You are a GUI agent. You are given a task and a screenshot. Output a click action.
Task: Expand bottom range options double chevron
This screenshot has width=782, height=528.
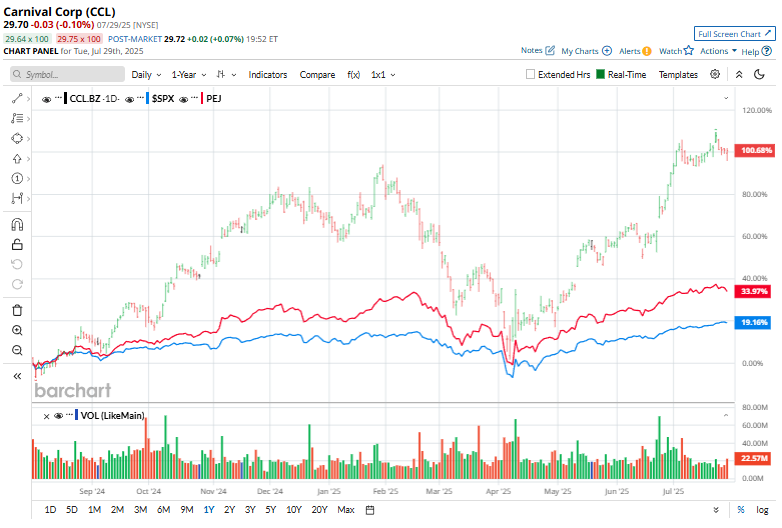point(716,510)
